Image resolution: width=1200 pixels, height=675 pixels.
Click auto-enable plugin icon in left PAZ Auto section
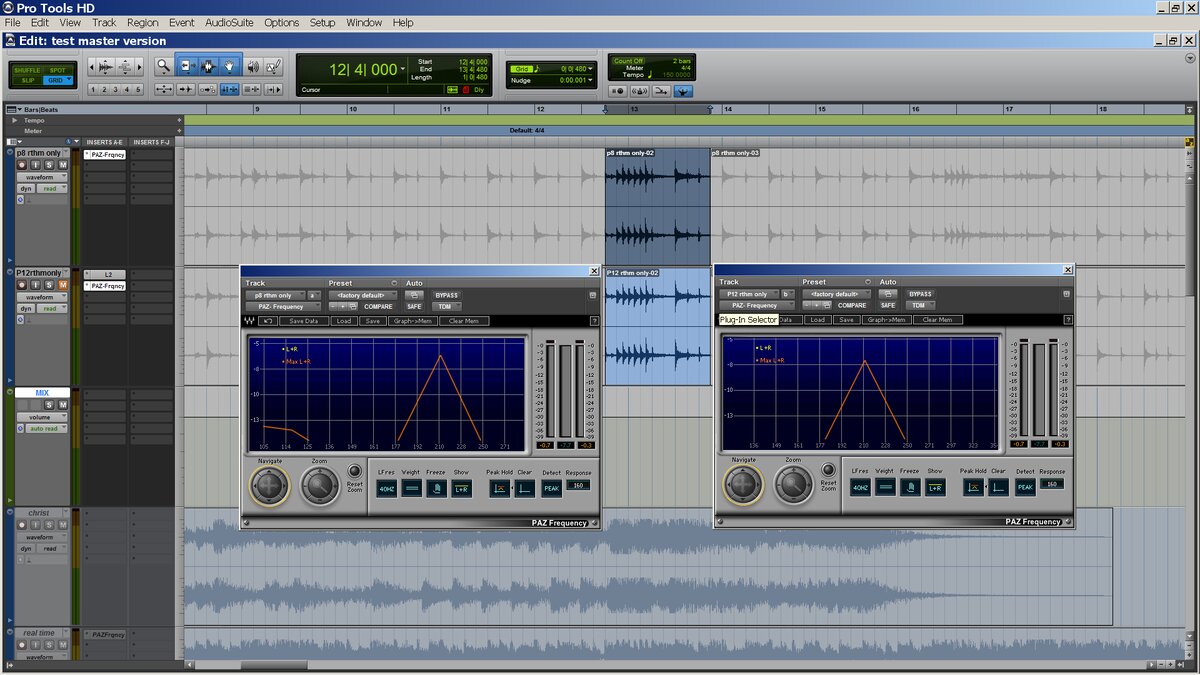tap(413, 295)
